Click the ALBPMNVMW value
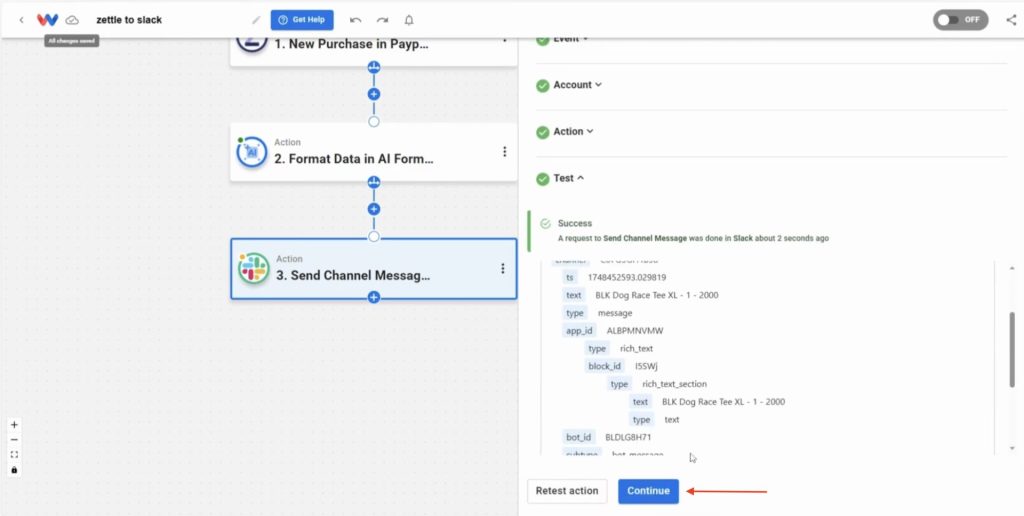This screenshot has width=1024, height=516. point(635,331)
